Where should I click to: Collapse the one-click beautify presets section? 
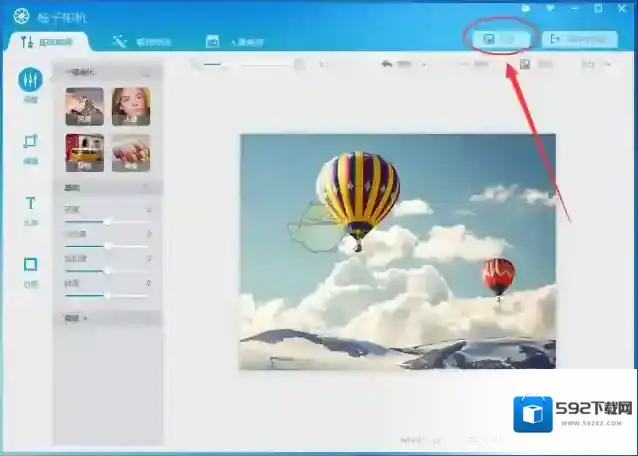[146, 73]
